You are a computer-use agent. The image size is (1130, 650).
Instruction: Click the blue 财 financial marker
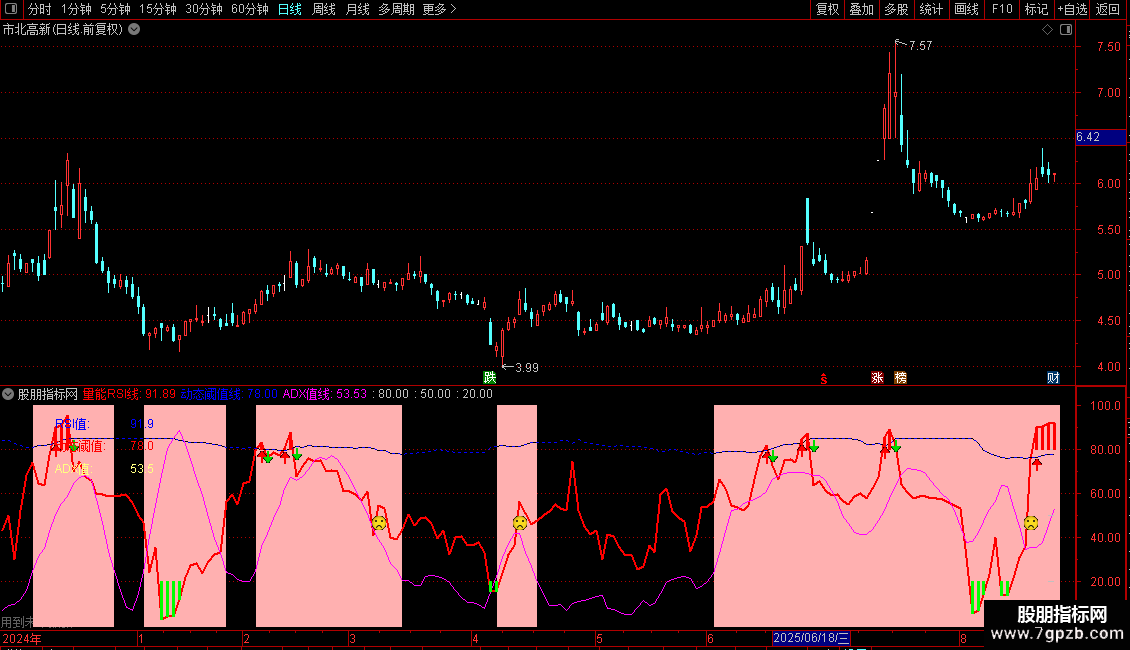[1053, 378]
